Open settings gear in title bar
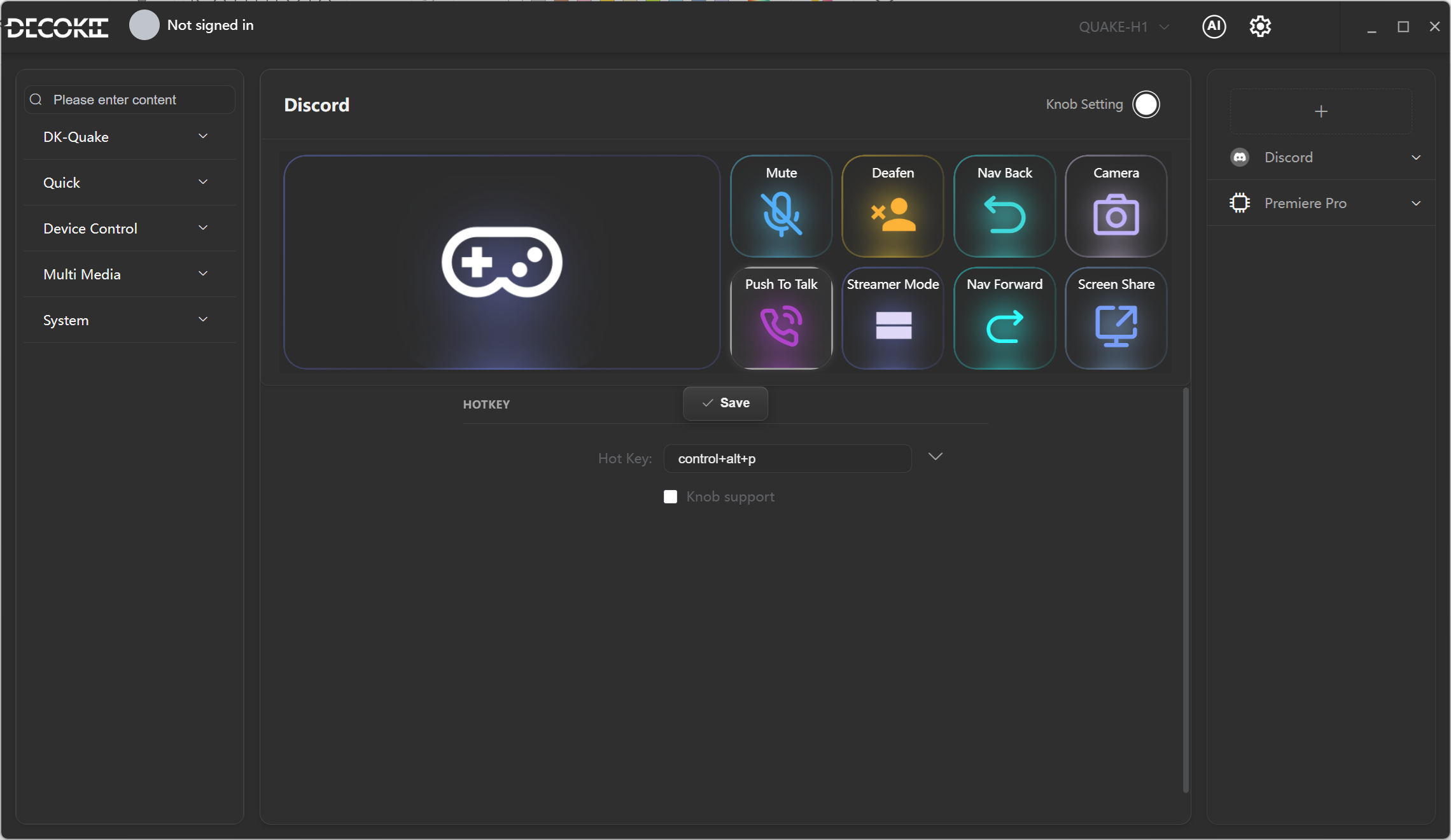Viewport: 1451px width, 840px height. click(x=1260, y=26)
